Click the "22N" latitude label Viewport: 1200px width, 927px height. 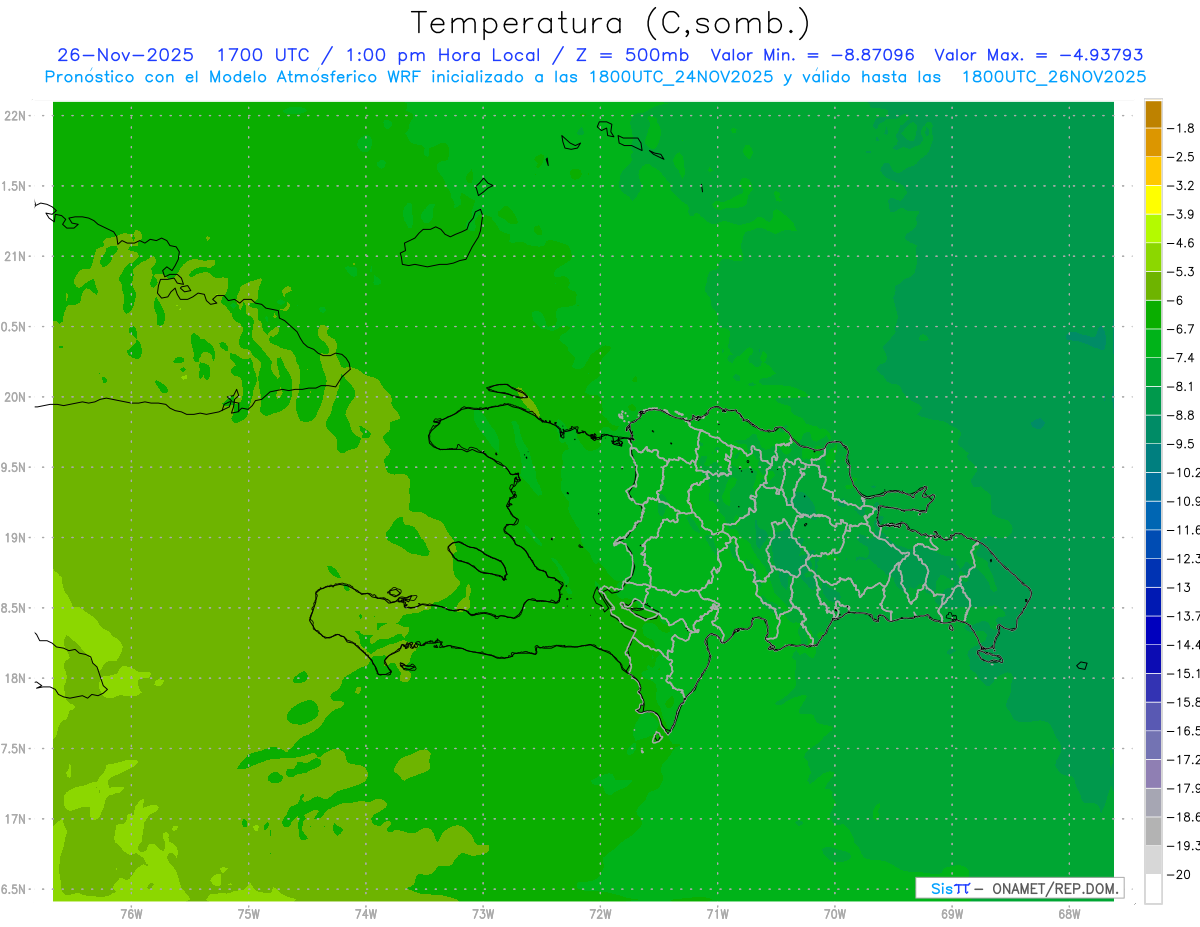tap(14, 116)
